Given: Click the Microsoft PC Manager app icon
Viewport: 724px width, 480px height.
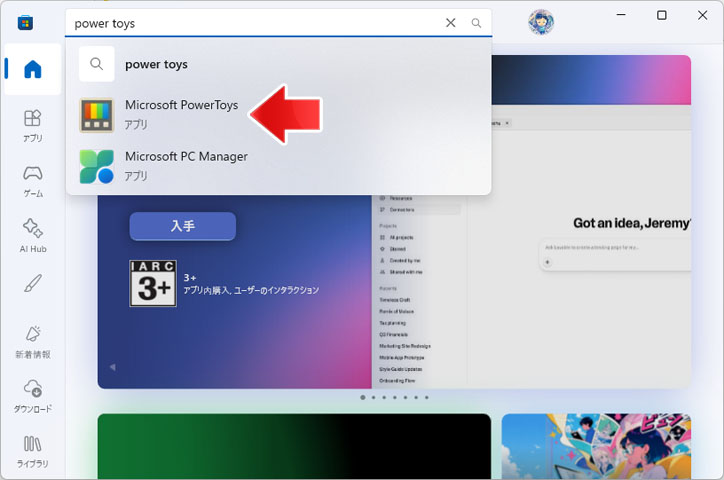Looking at the screenshot, I should coord(97,167).
